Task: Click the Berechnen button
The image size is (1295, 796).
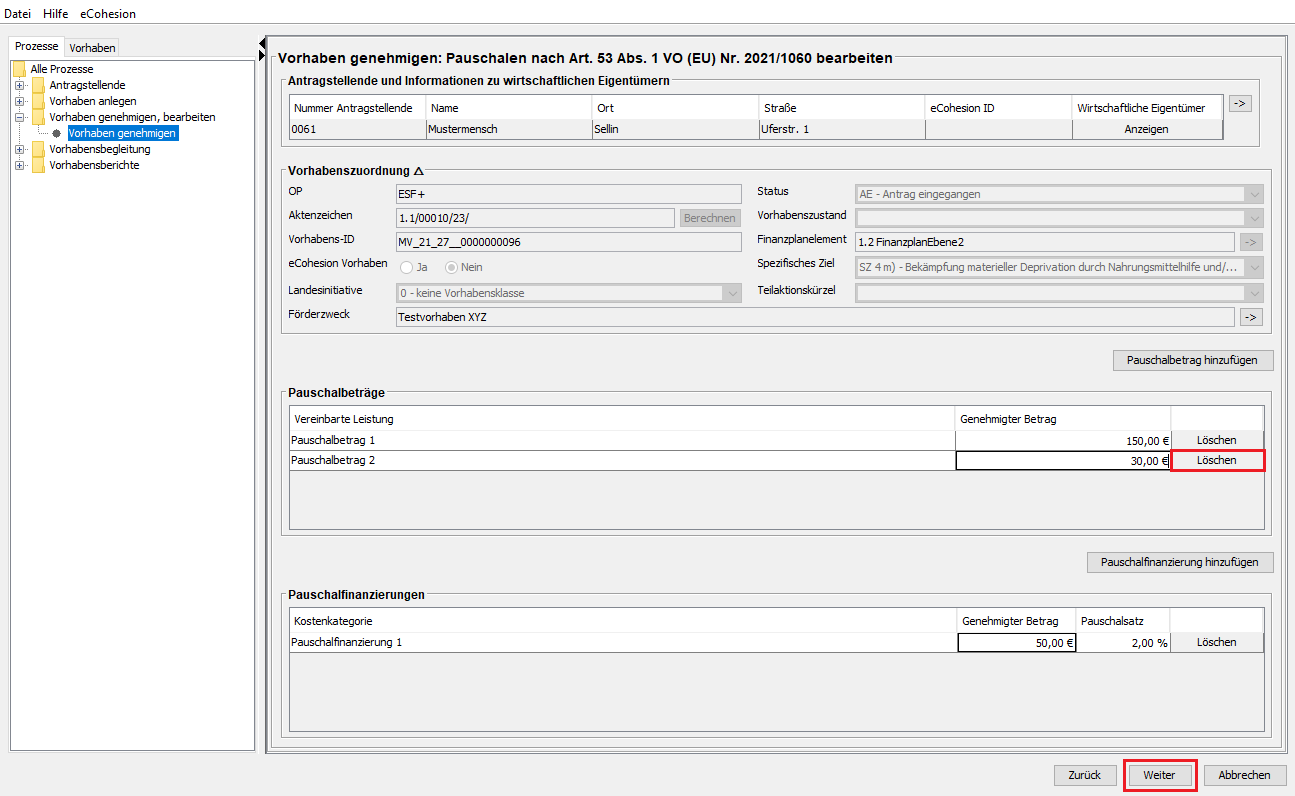Action: tap(710, 218)
